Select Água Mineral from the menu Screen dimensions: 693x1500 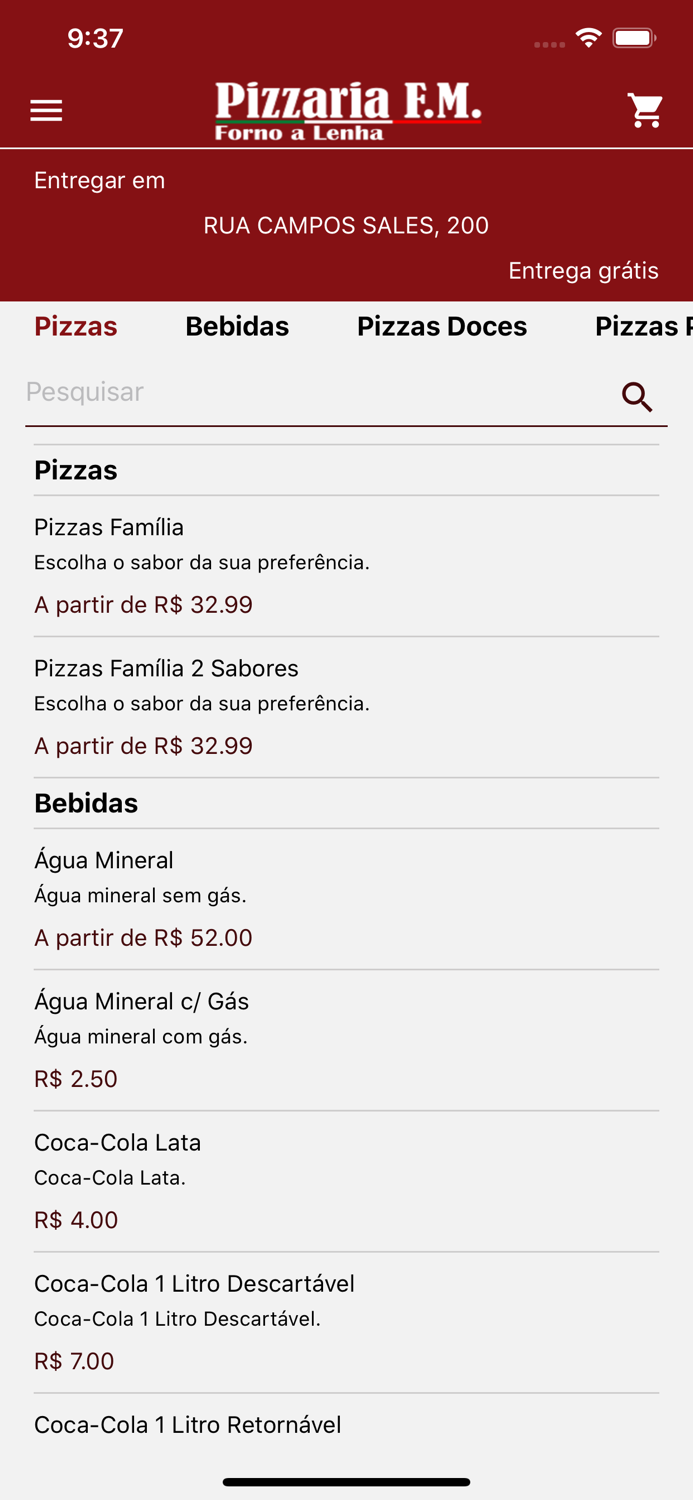click(346, 898)
